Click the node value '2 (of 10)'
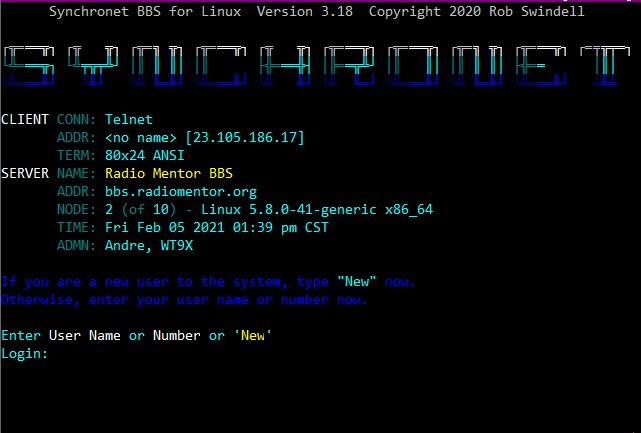641x433 pixels. (141, 209)
